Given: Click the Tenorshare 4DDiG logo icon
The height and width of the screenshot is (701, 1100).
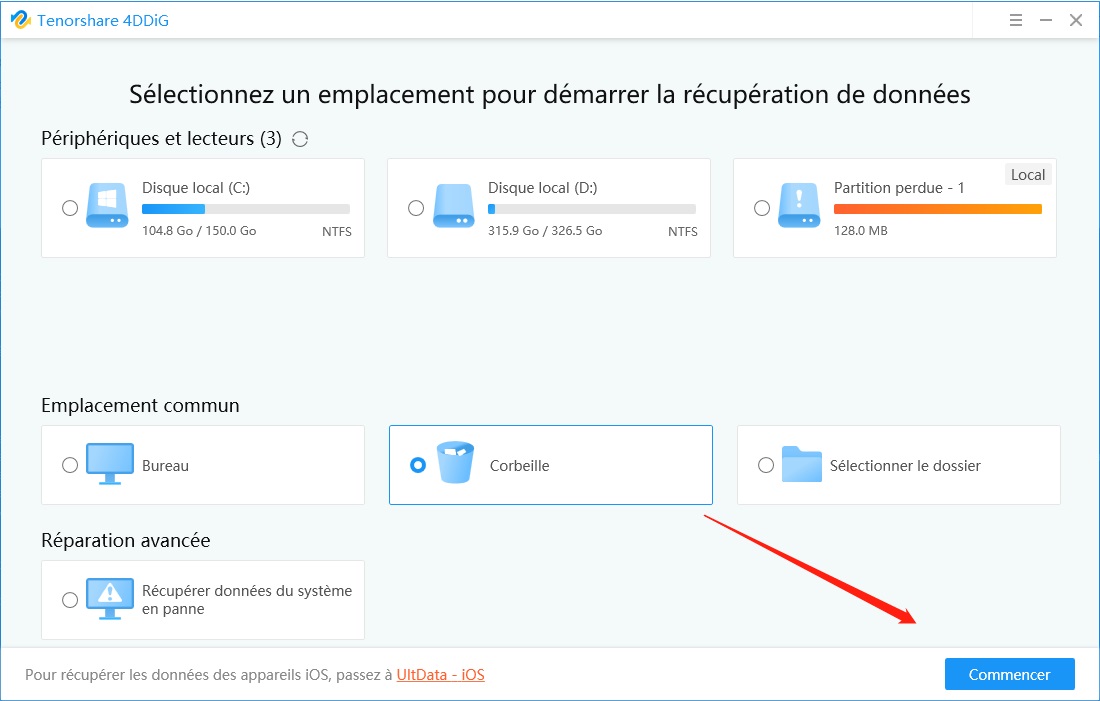Looking at the screenshot, I should click(20, 20).
